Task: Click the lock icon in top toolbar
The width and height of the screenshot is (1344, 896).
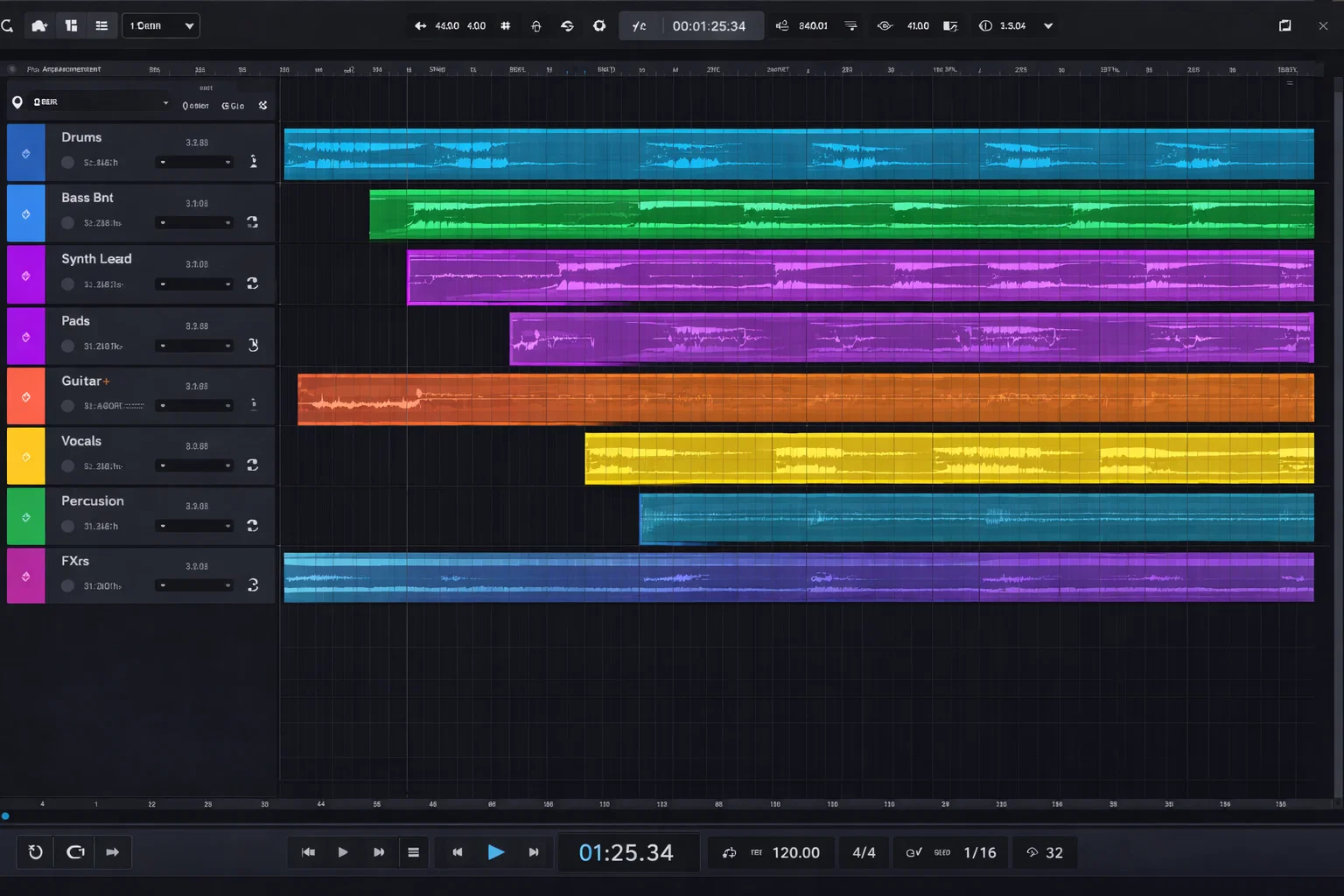Action: (x=536, y=26)
